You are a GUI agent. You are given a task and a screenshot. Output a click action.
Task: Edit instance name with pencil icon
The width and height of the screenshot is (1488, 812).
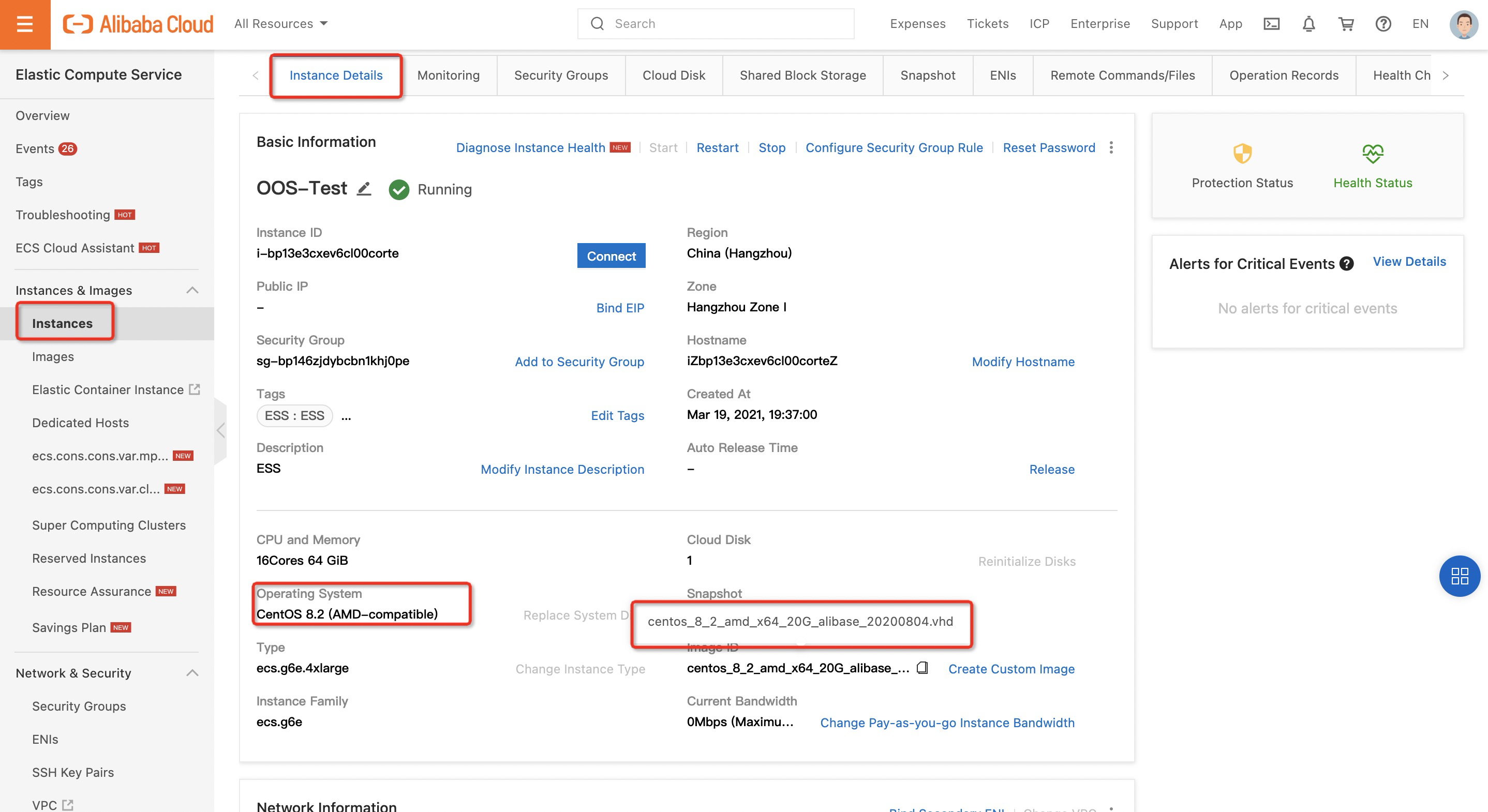click(363, 189)
